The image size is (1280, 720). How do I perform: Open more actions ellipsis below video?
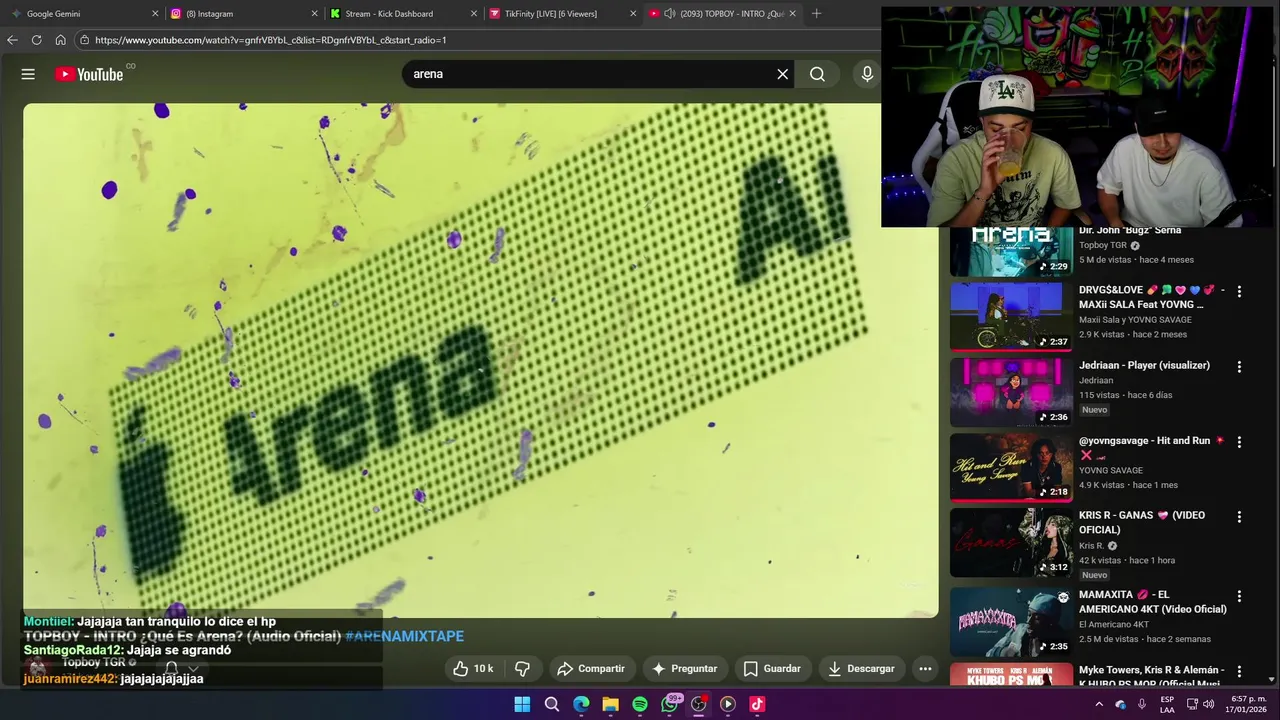tap(925, 669)
